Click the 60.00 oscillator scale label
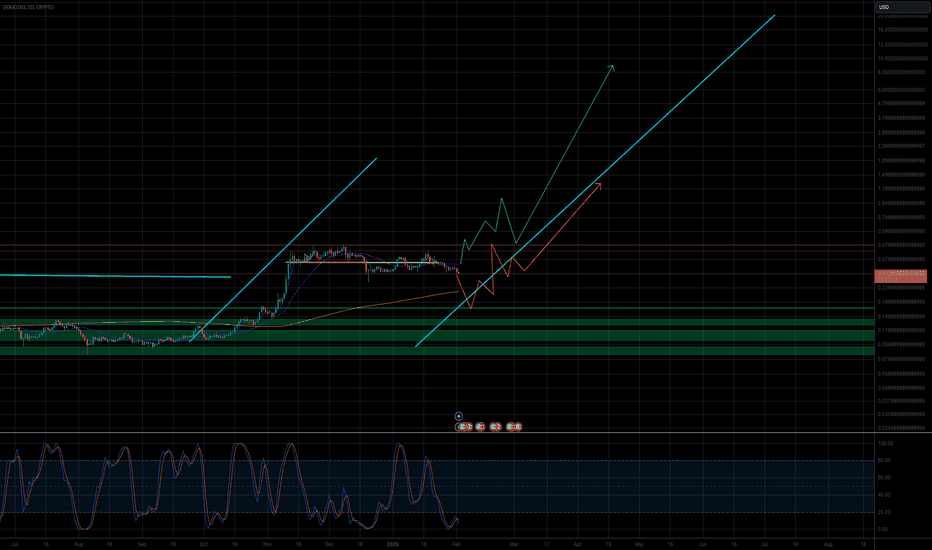 point(884,477)
